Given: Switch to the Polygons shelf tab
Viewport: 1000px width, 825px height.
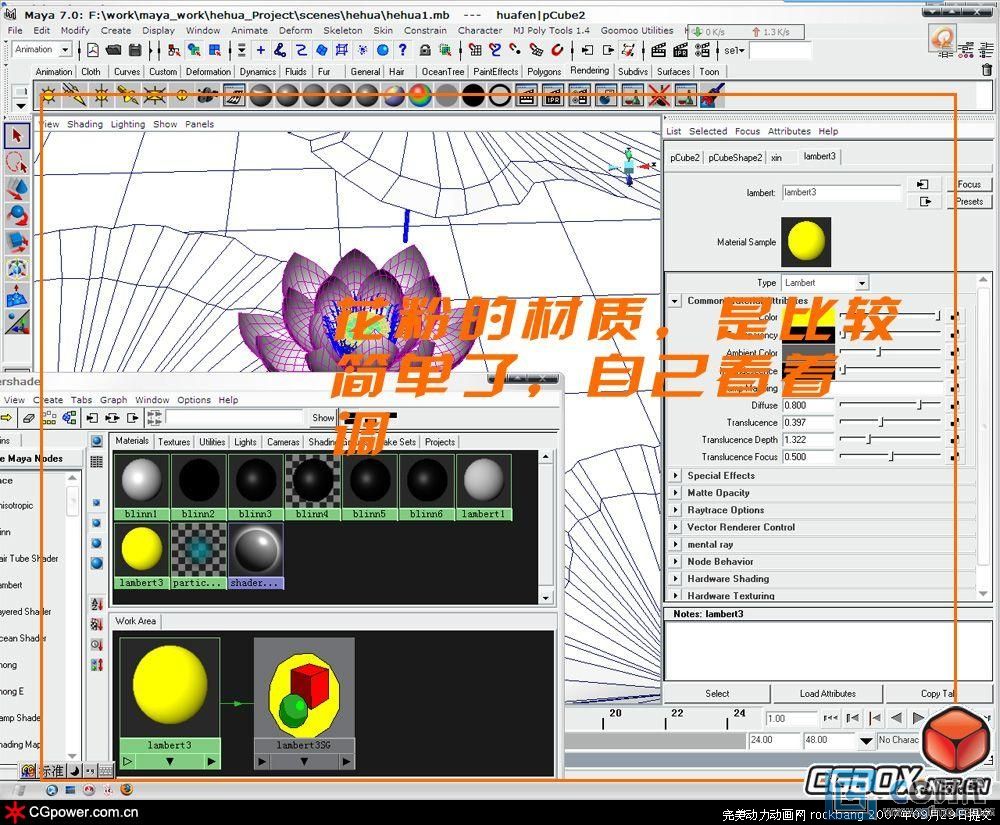Looking at the screenshot, I should coord(544,71).
